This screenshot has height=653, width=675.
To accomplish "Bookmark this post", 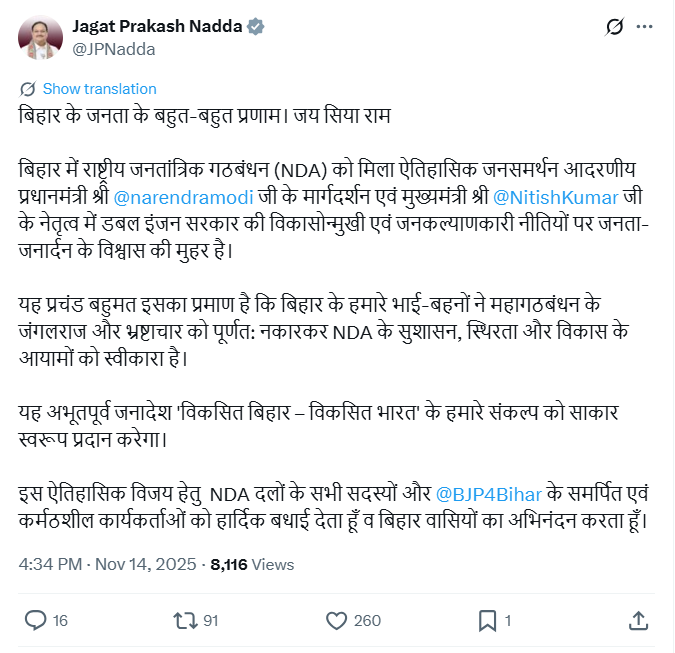I will point(487,621).
